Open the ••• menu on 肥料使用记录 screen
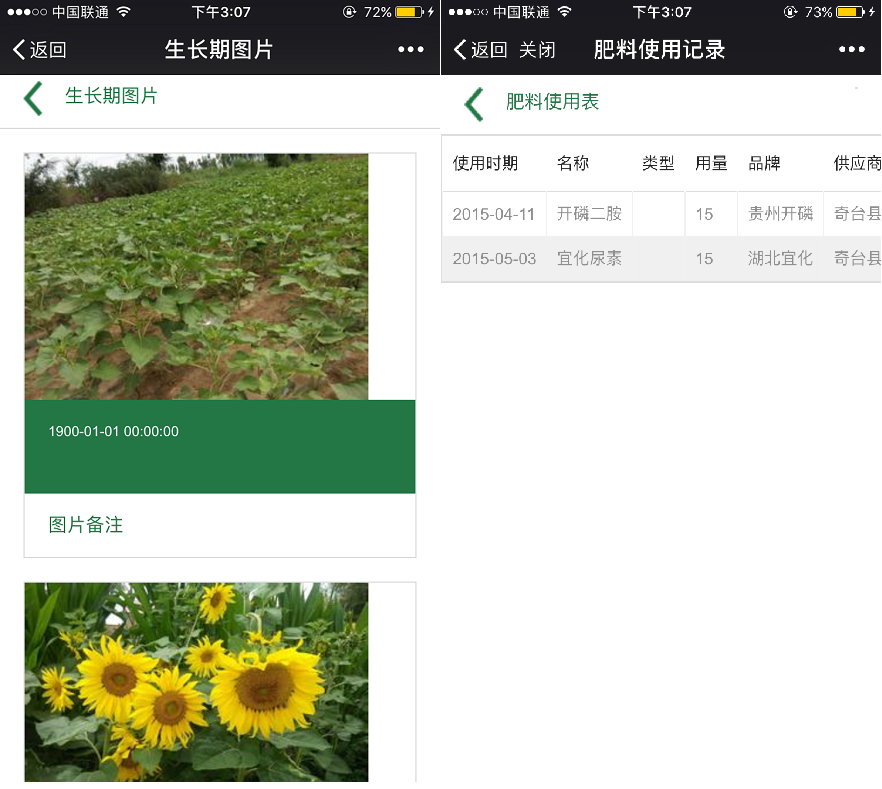Viewport: 882px width, 789px height. point(851,48)
